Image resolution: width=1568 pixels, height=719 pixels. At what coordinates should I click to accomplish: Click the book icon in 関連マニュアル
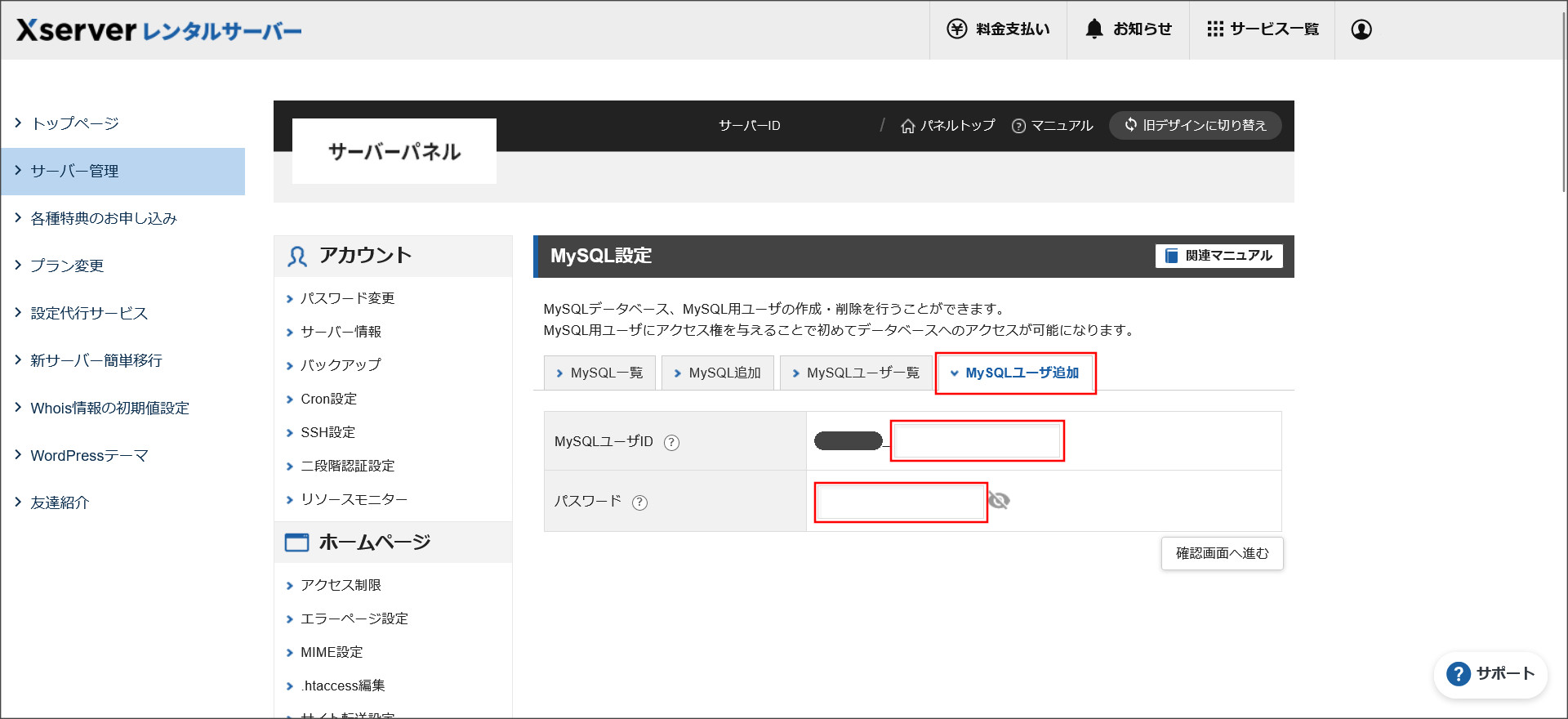coord(1171,256)
